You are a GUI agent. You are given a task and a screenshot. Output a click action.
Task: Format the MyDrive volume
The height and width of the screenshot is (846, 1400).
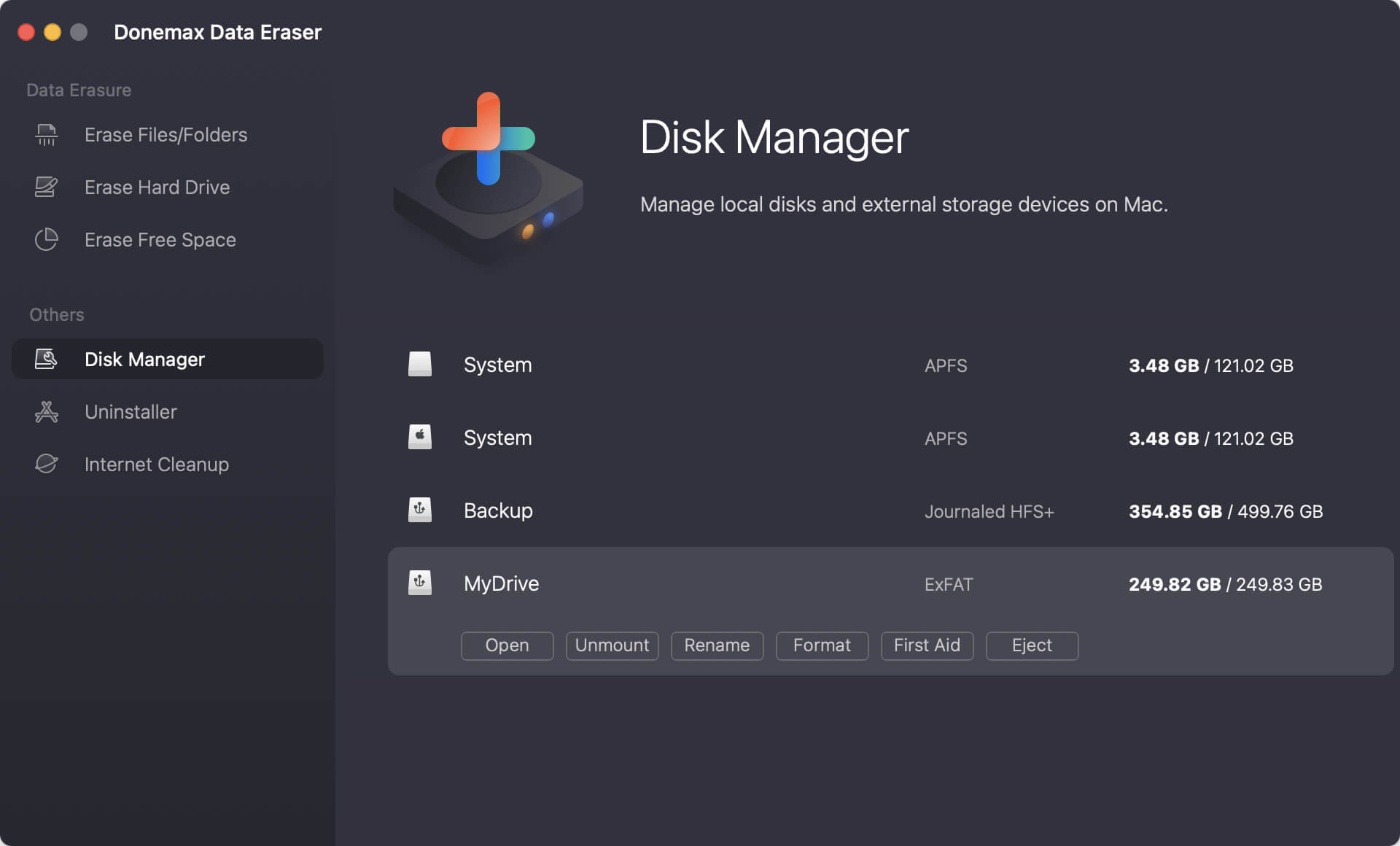click(x=822, y=645)
